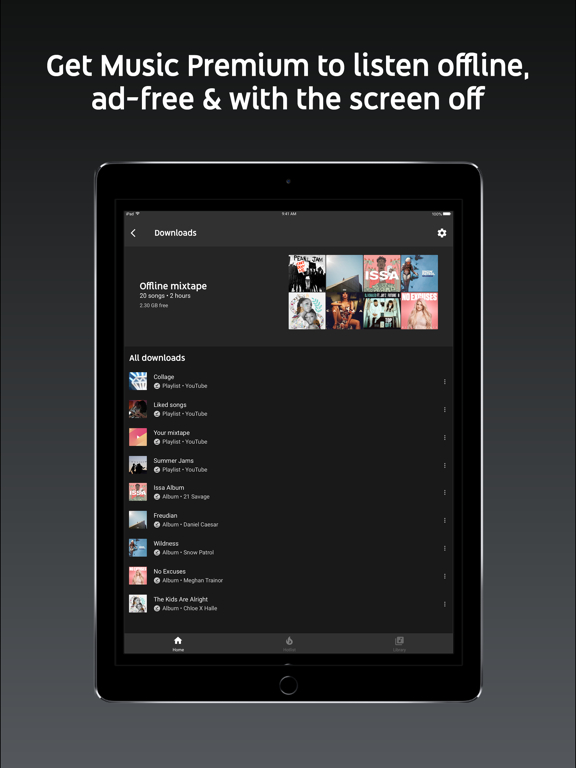Select the 'Issa Album' title text
Viewport: 576px width, 768px height.
tap(169, 488)
